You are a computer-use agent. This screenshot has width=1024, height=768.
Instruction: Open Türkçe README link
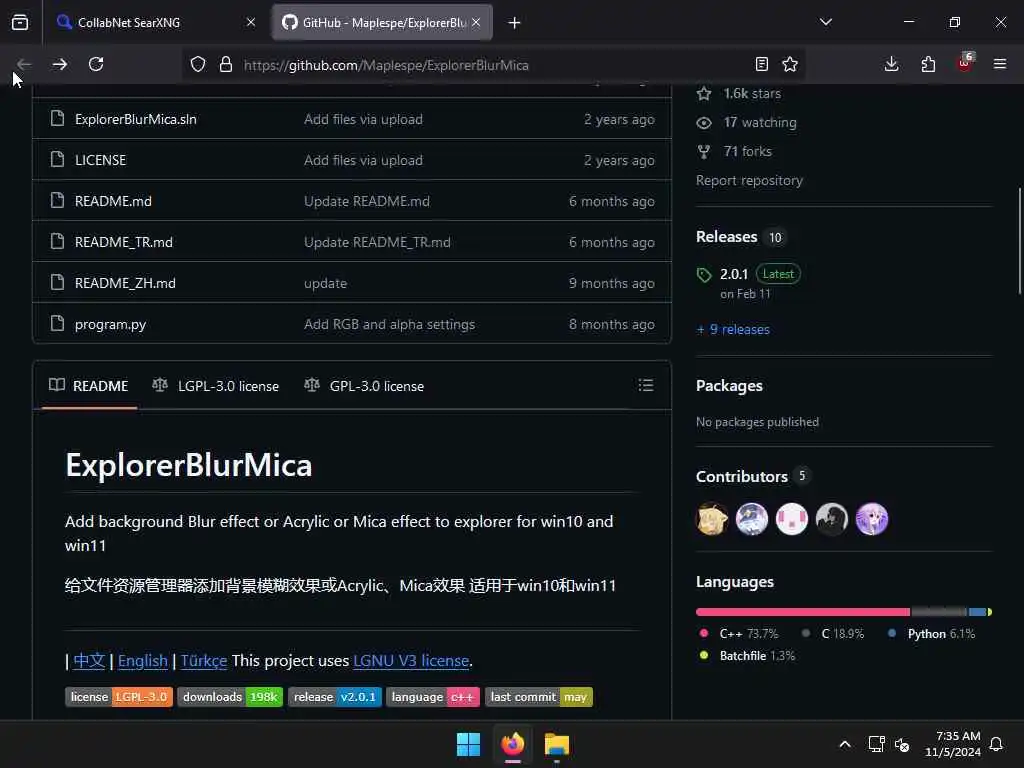click(x=204, y=661)
